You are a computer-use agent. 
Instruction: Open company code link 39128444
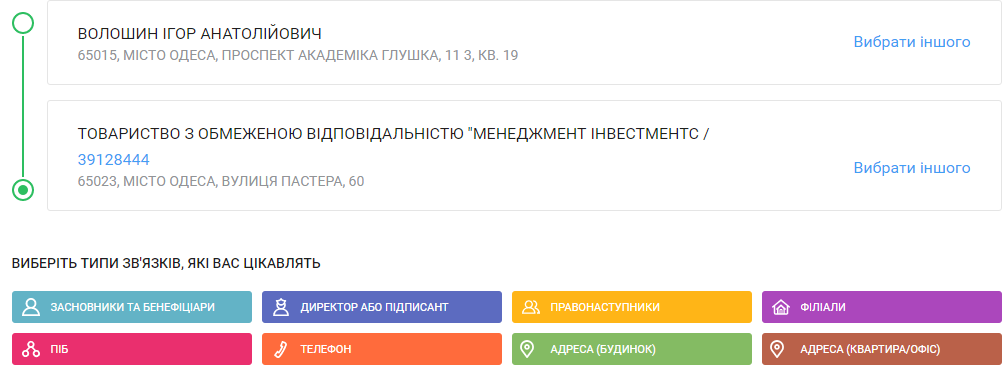click(114, 159)
